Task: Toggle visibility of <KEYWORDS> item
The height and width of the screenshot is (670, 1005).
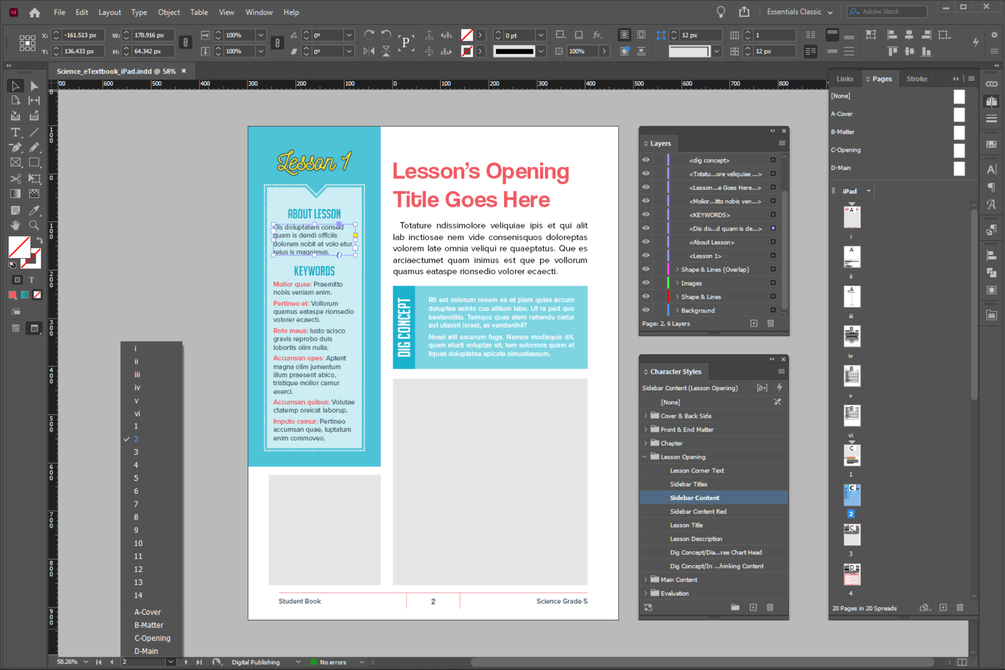Action: [x=646, y=215]
